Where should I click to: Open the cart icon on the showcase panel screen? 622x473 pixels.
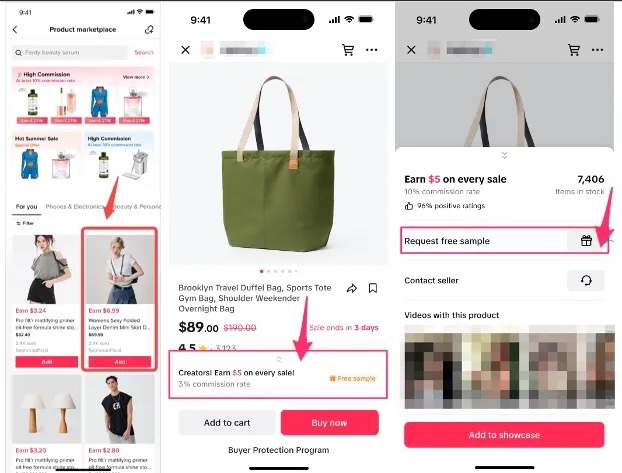tap(574, 50)
